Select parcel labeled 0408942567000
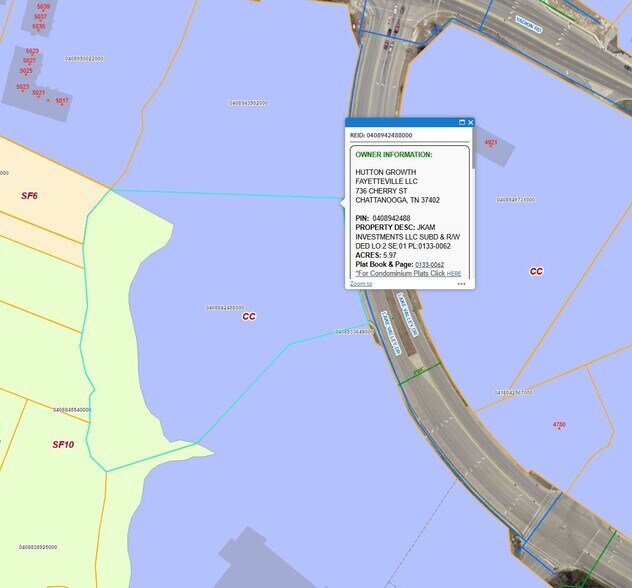The height and width of the screenshot is (588, 632). tap(514, 393)
